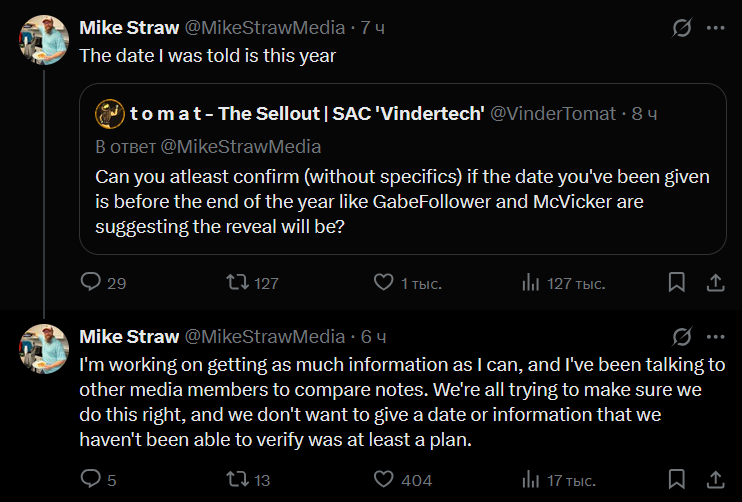Reply to the second tweet with 5 replies
This screenshot has height=502, width=742.
tap(91, 480)
